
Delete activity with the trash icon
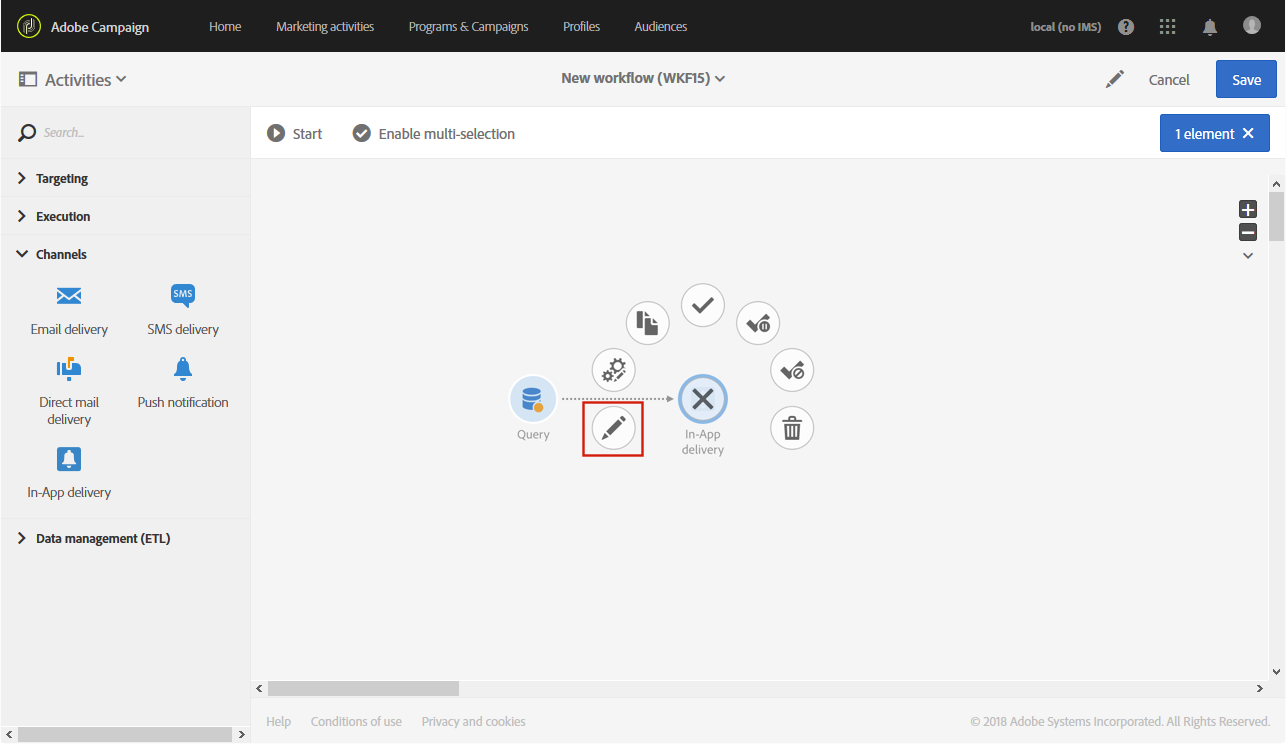(x=792, y=429)
